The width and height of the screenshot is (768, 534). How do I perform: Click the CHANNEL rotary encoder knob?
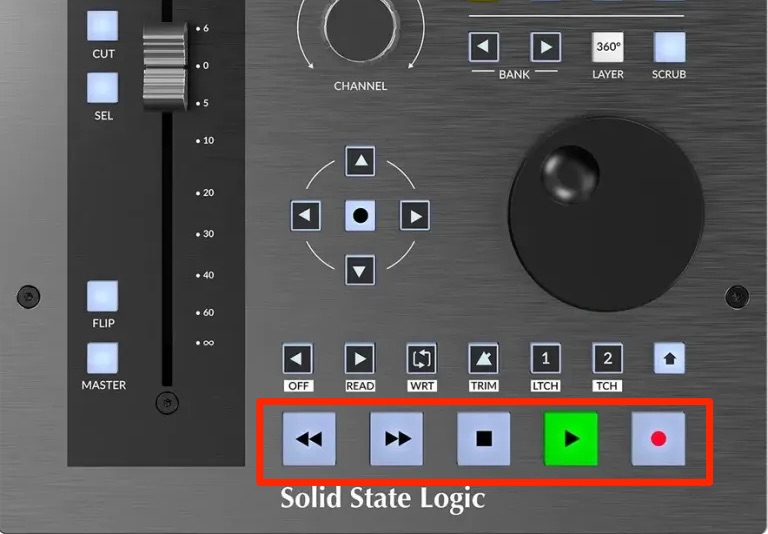pos(360,25)
